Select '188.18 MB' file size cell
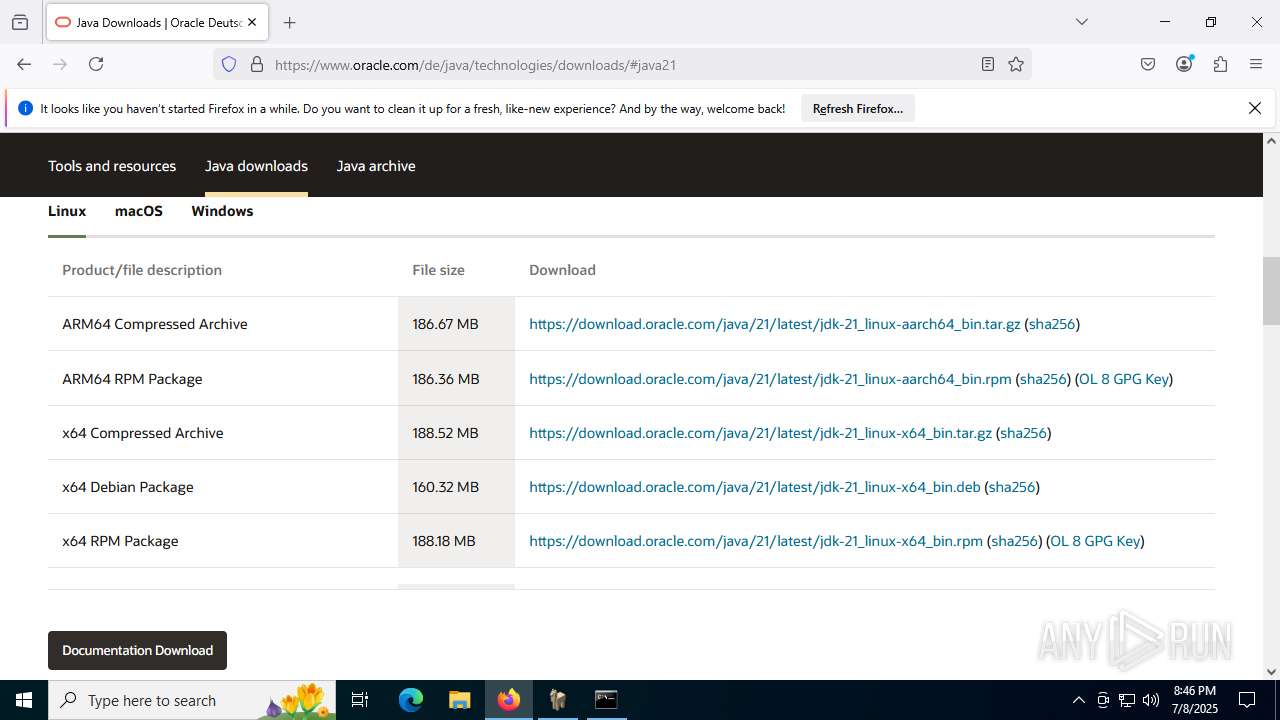The image size is (1280, 720). pyautogui.click(x=456, y=541)
